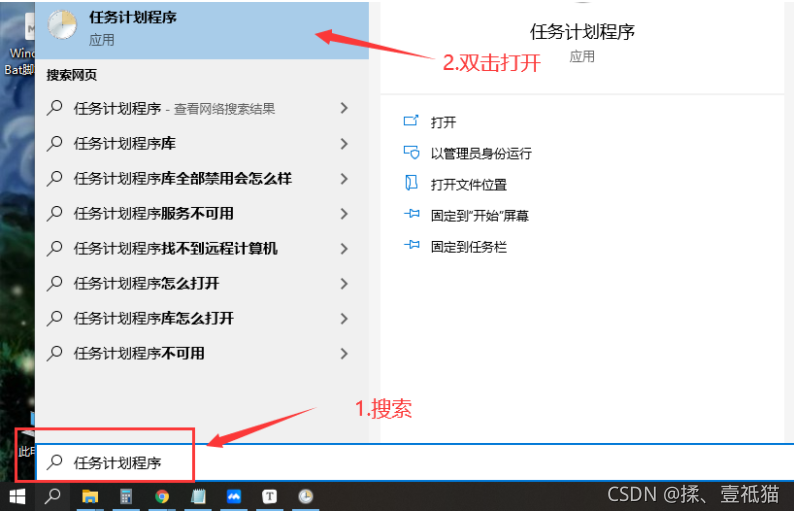Click the magnifier beside 任务计划程序找不到远程计算机
Viewport: 795px width, 514px height.
54,248
